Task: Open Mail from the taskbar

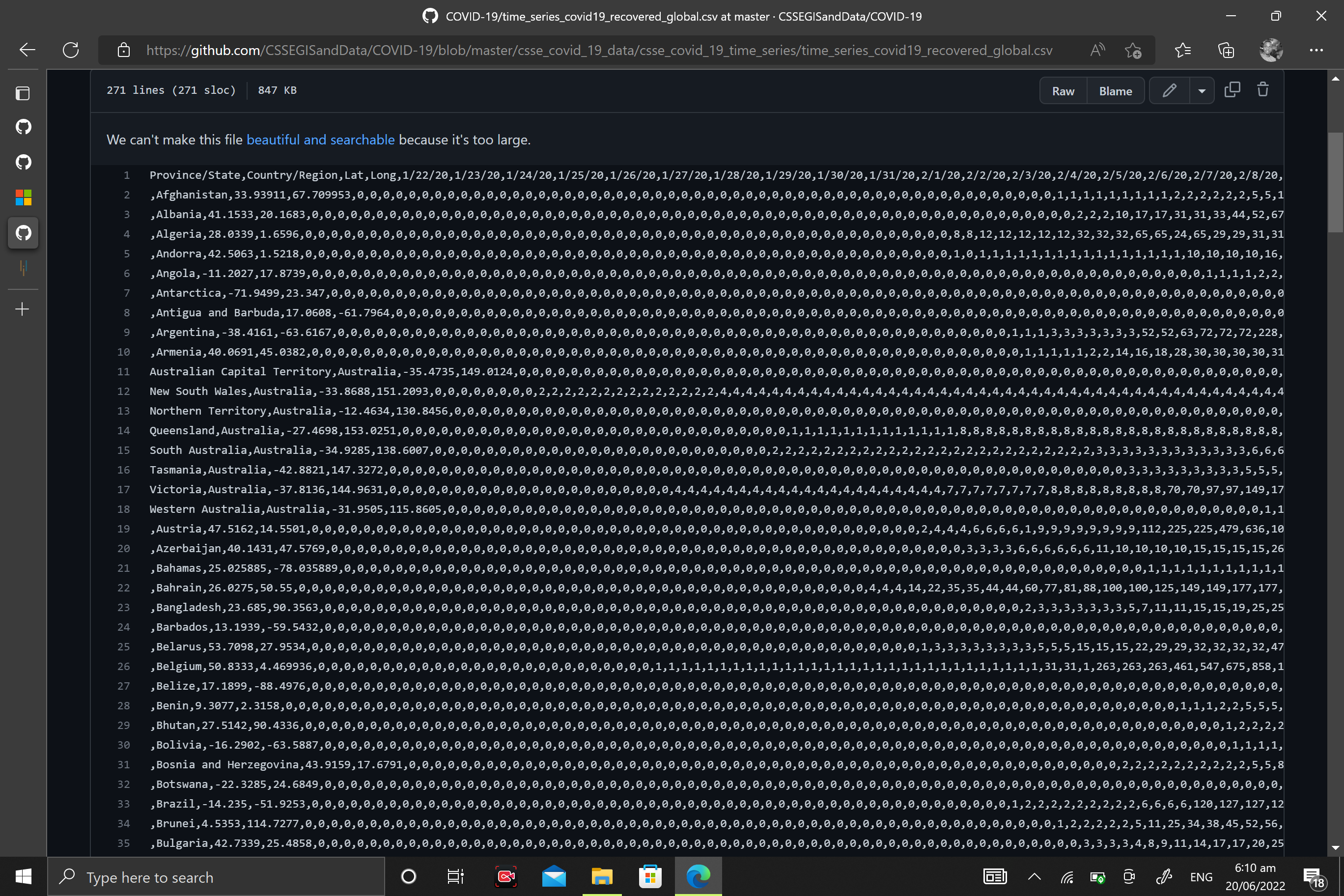Action: tap(553, 876)
